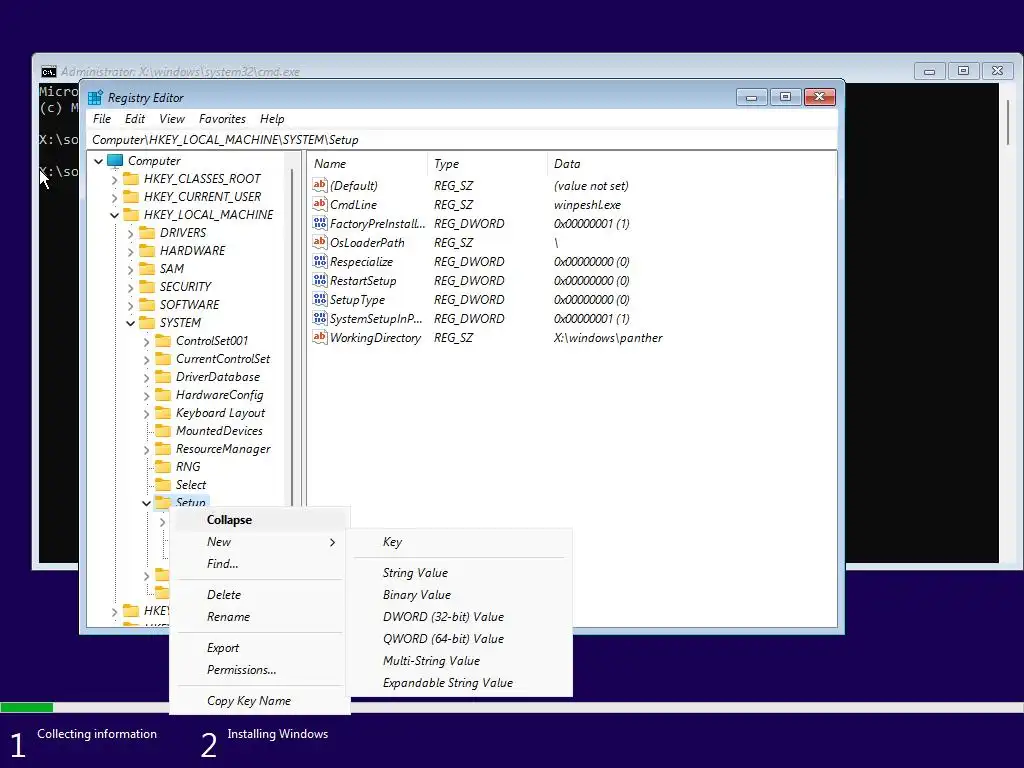This screenshot has width=1024, height=768.
Task: Click the Keyboard Layout folder icon
Action: 163,413
